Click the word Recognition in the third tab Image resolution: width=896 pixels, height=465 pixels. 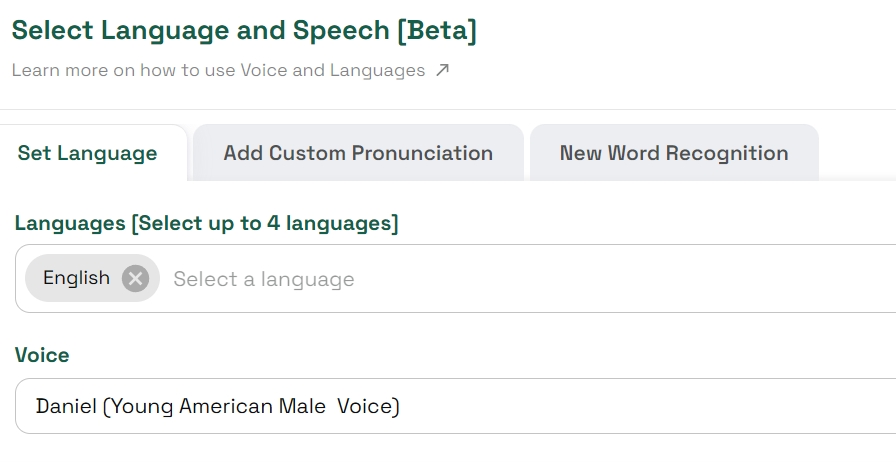[x=727, y=153]
